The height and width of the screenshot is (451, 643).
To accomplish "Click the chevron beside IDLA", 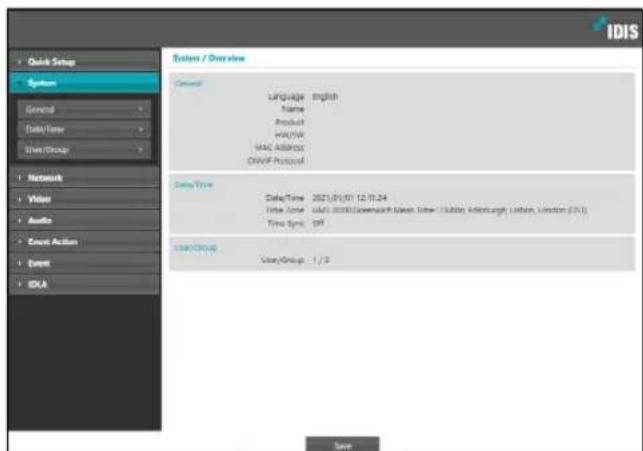I will pyautogui.click(x=19, y=285).
